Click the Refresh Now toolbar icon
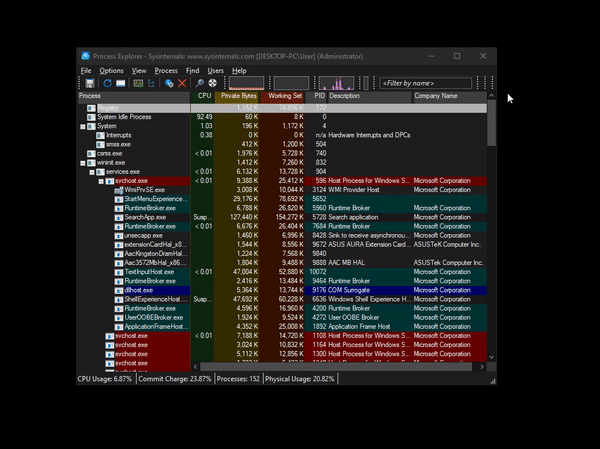This screenshot has width=600, height=449. click(x=108, y=83)
